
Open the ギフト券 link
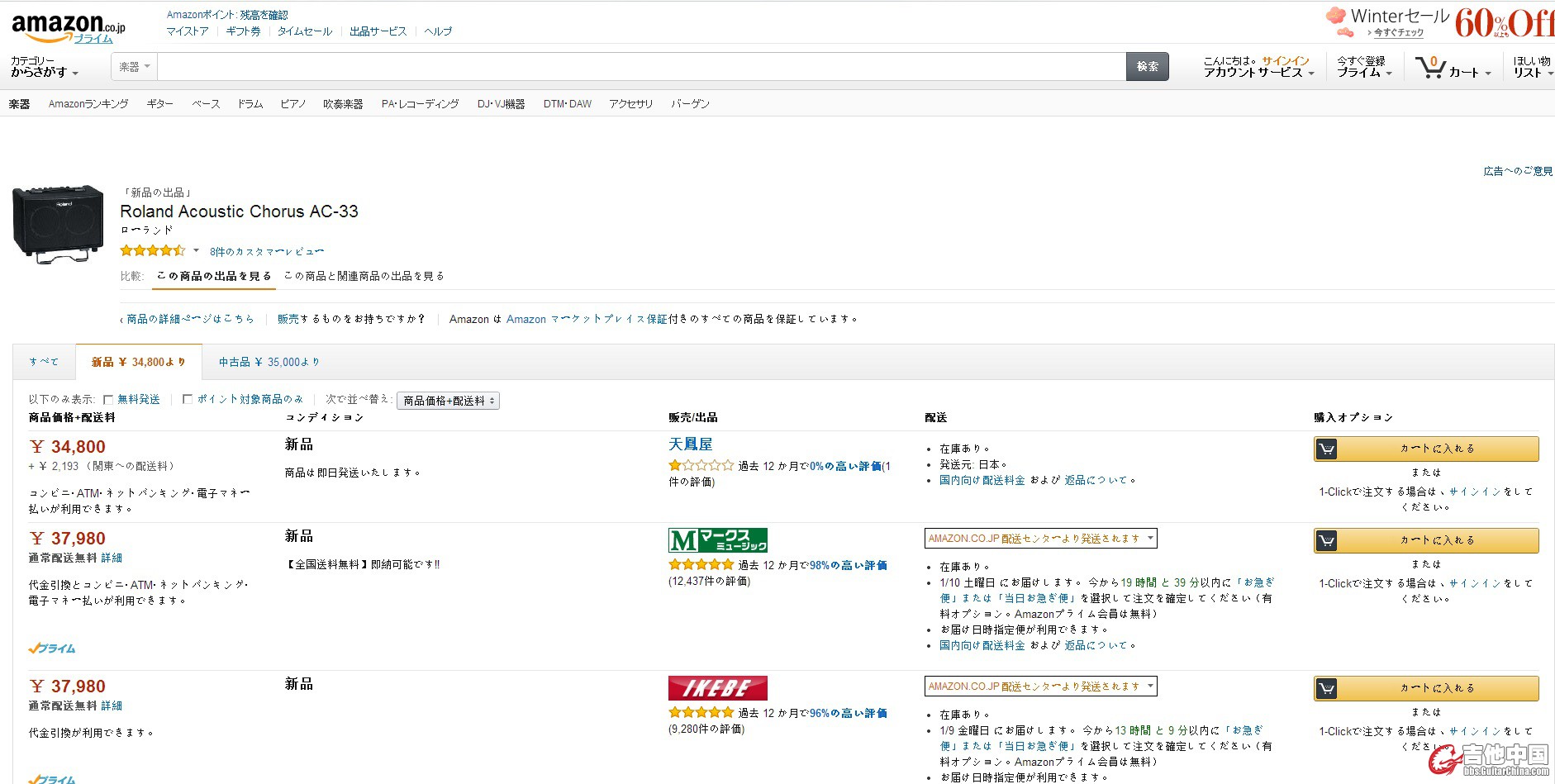point(243,31)
